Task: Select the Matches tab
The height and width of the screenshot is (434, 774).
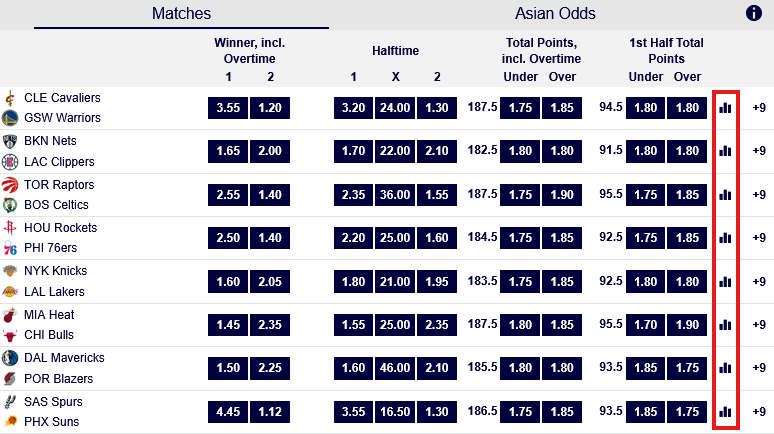Action: coord(181,14)
